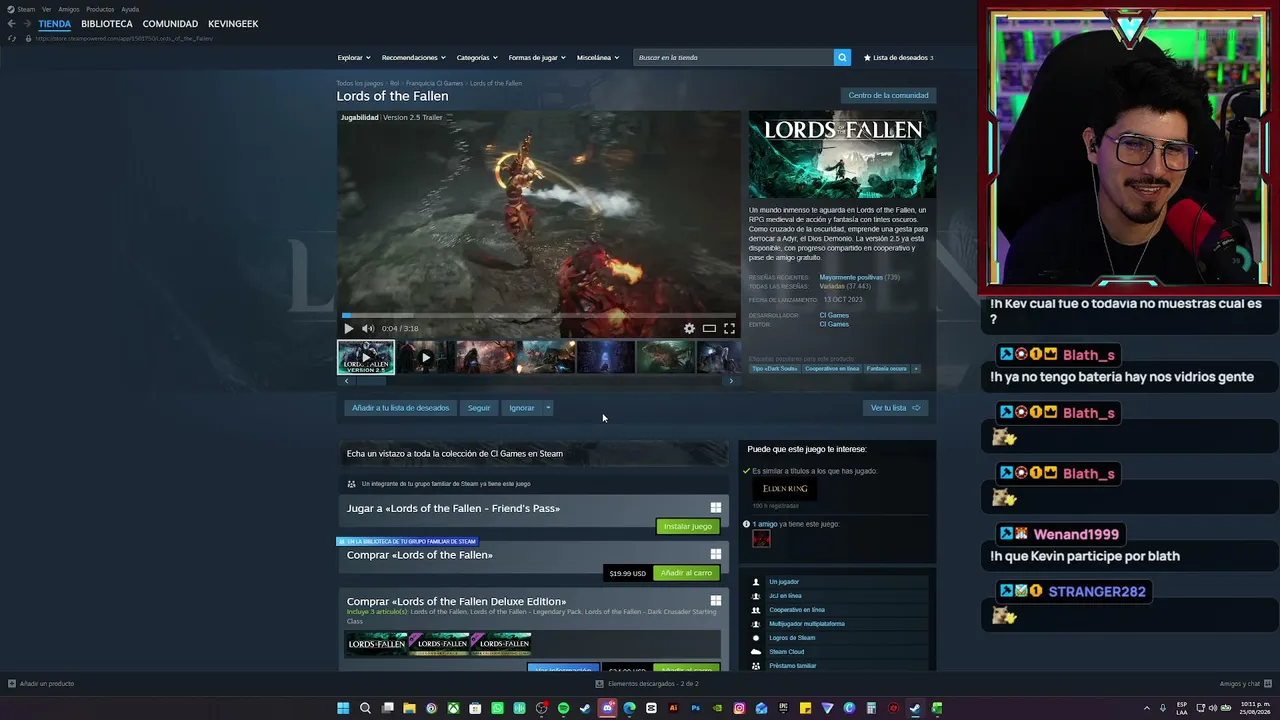Open Lista de deseados wishlist link
Image resolution: width=1280 pixels, height=720 pixels.
(x=898, y=57)
